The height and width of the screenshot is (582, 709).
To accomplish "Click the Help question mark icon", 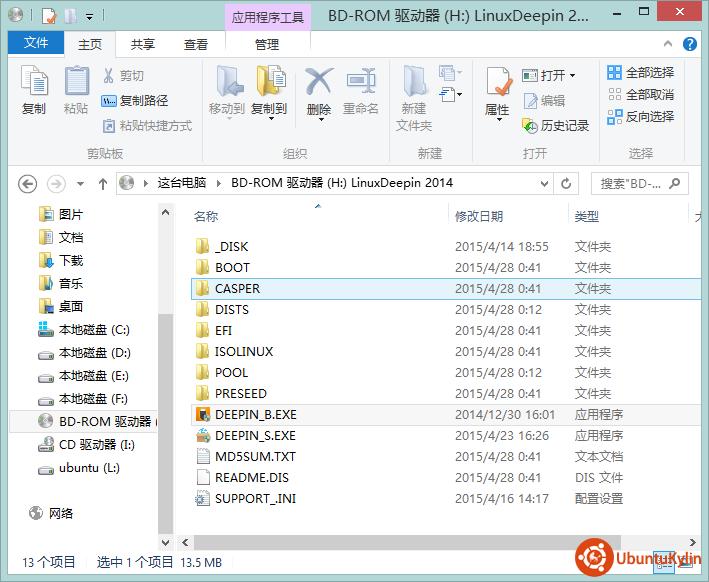I will (x=690, y=44).
